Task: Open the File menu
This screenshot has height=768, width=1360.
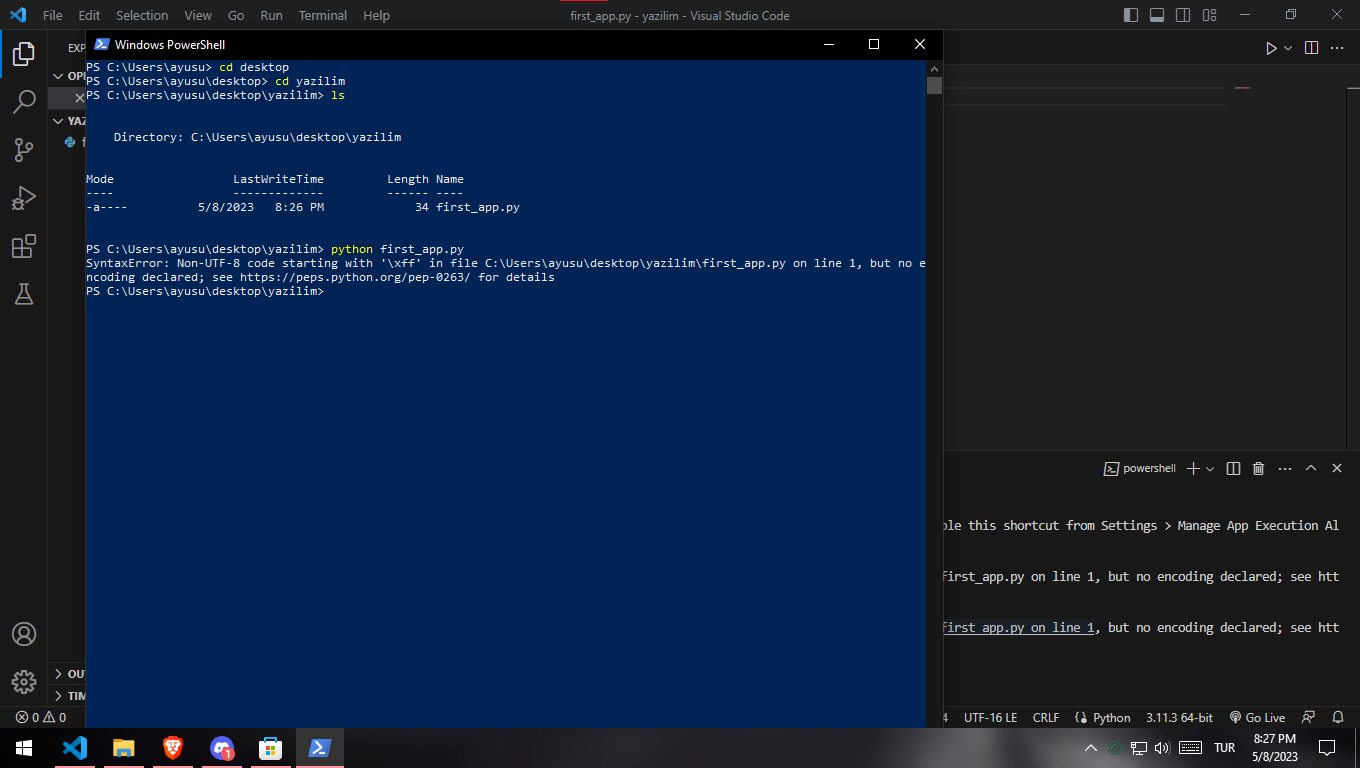Action: (53, 15)
